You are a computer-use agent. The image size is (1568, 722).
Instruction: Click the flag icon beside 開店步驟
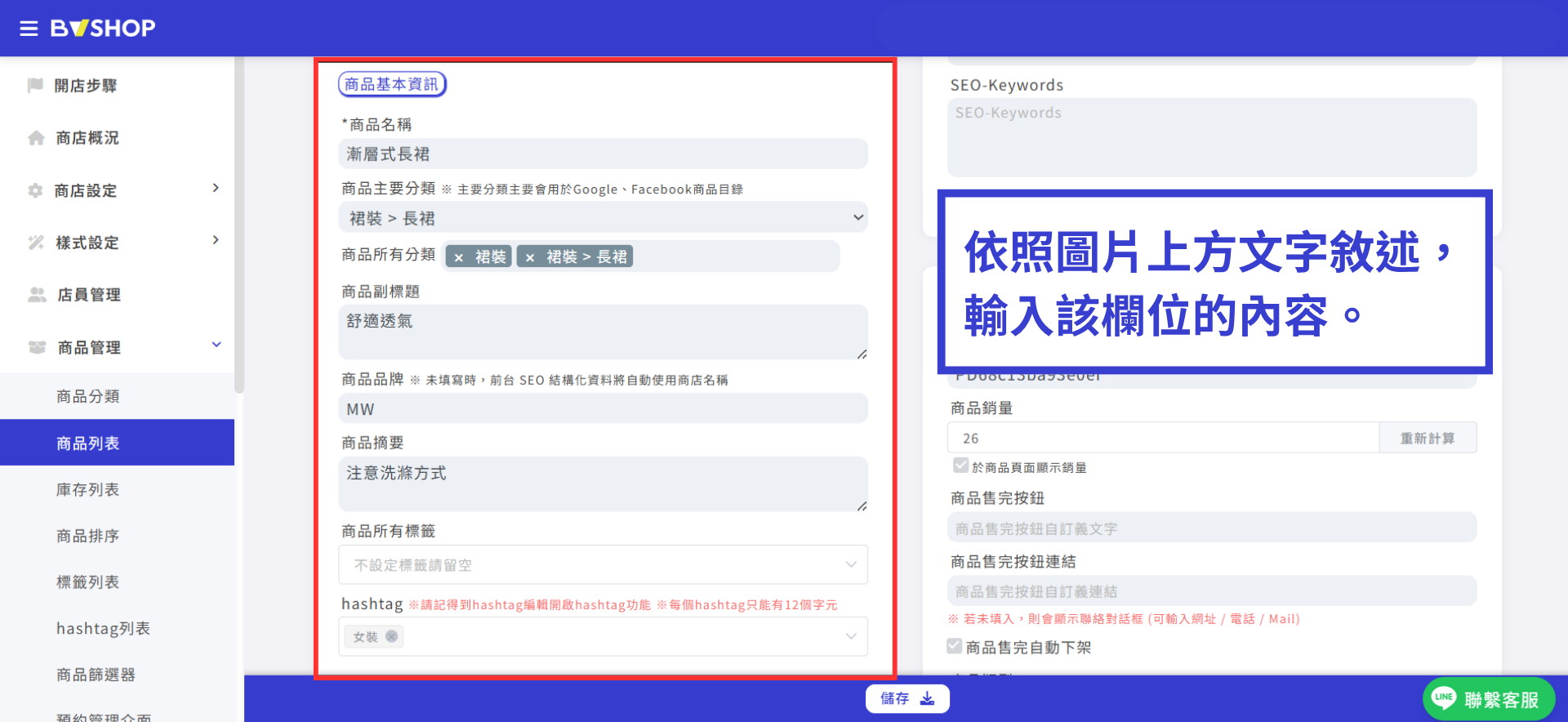pos(35,85)
